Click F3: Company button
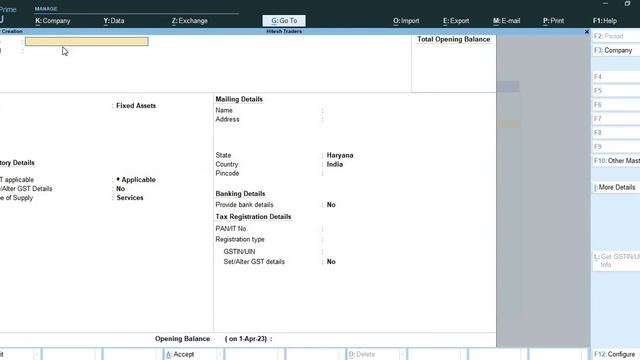The image size is (640, 360). pyautogui.click(x=616, y=50)
